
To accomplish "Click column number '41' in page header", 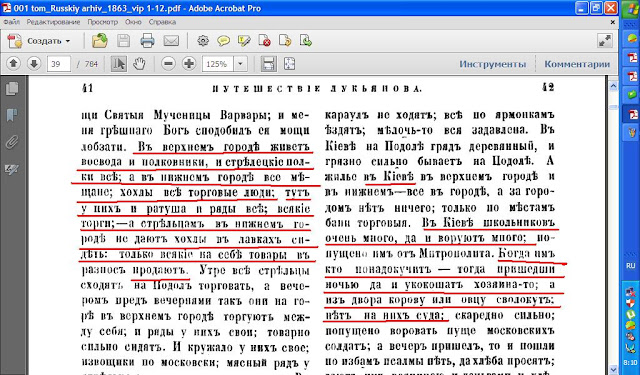I will pos(87,88).
